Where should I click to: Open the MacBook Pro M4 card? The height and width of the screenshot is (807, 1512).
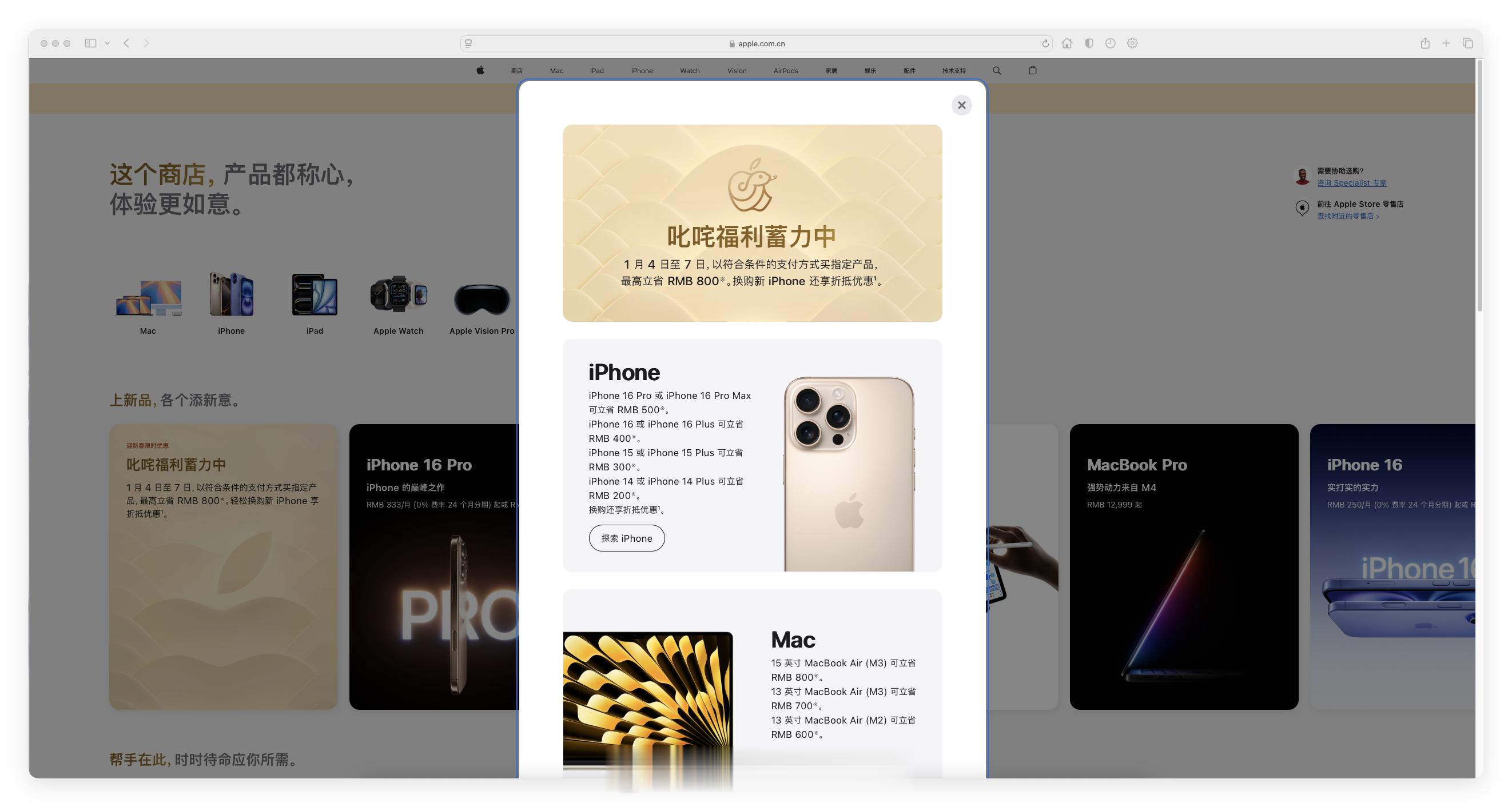tap(1183, 566)
